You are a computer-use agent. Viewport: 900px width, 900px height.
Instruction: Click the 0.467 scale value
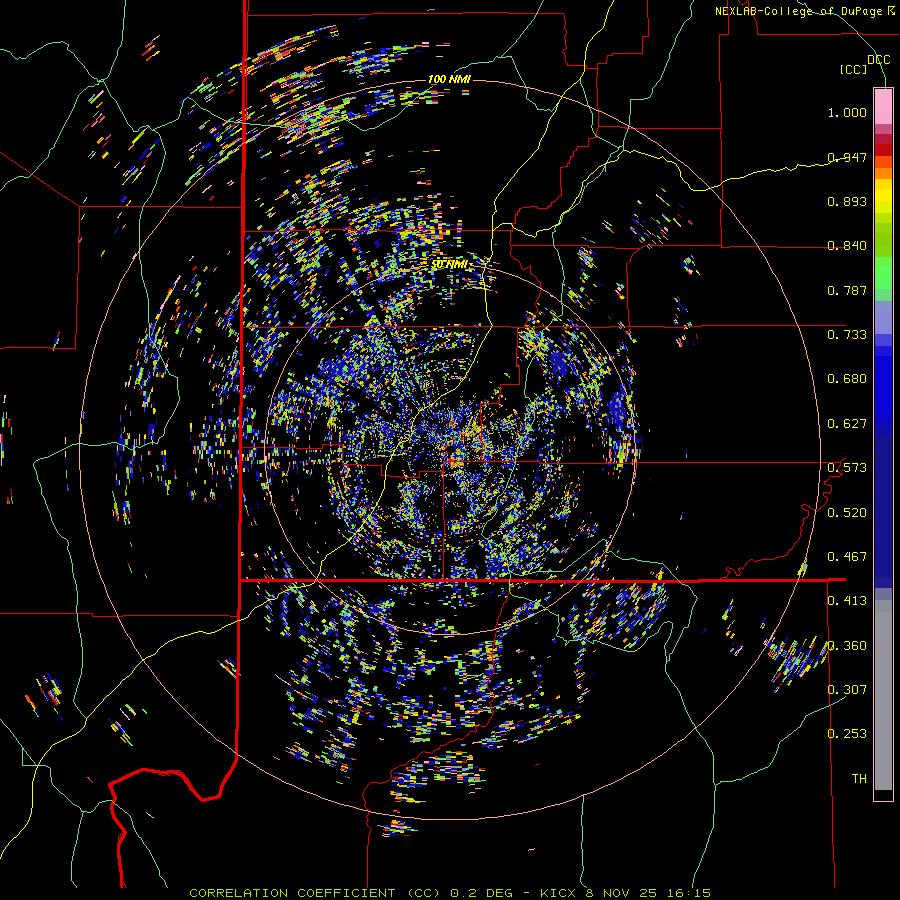(x=847, y=556)
